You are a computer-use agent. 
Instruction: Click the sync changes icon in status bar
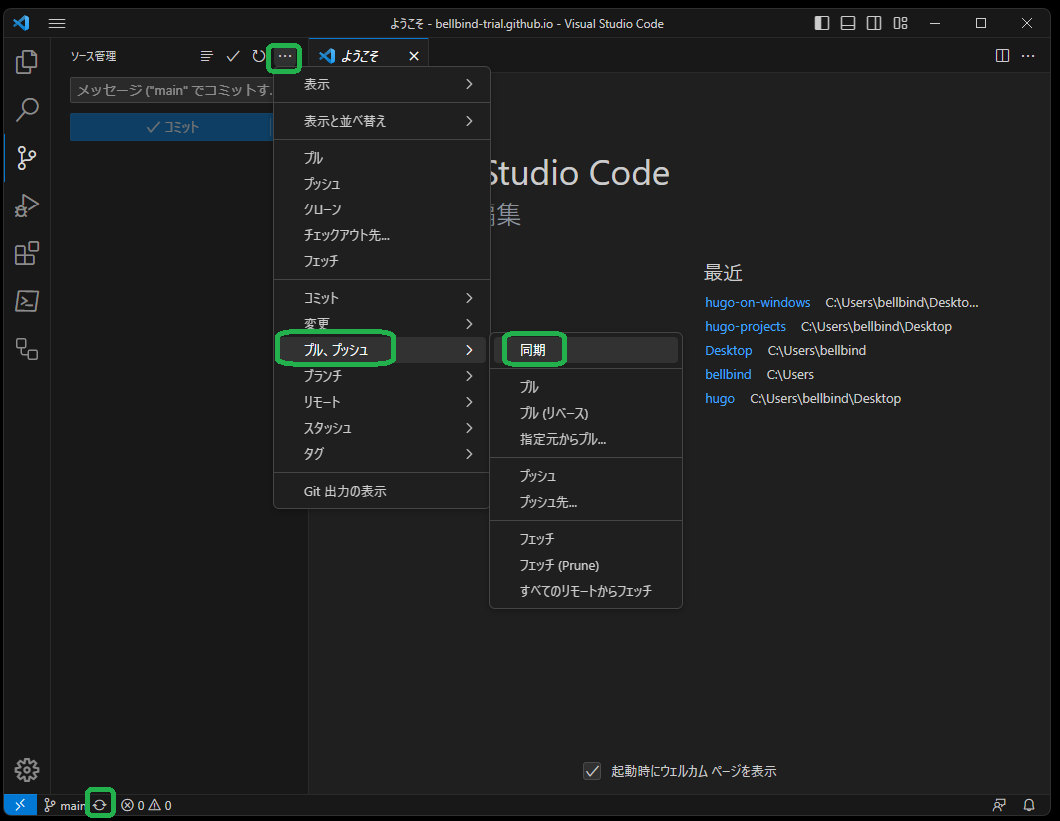coord(100,805)
